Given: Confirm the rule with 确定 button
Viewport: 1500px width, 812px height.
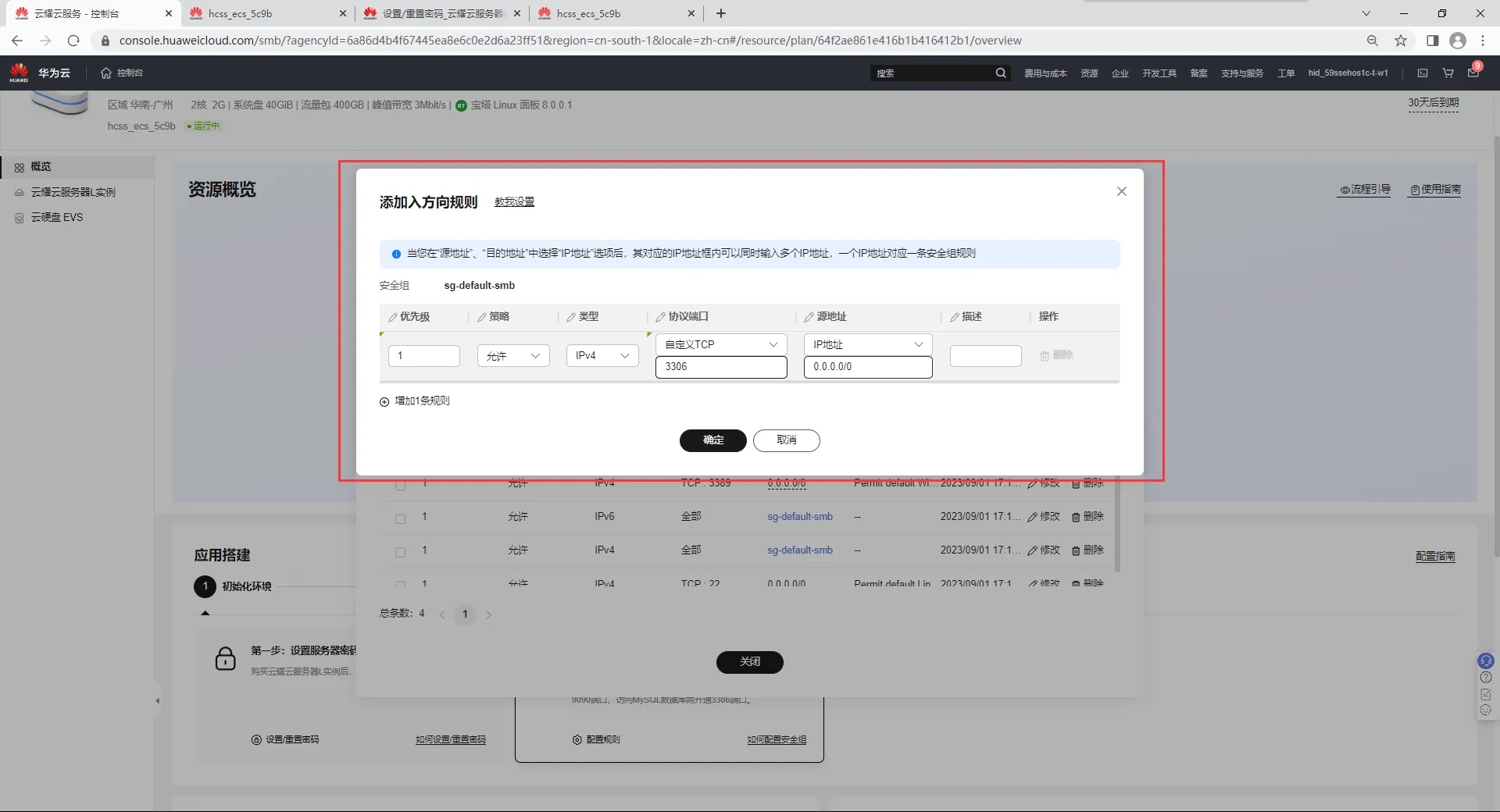Looking at the screenshot, I should point(713,440).
